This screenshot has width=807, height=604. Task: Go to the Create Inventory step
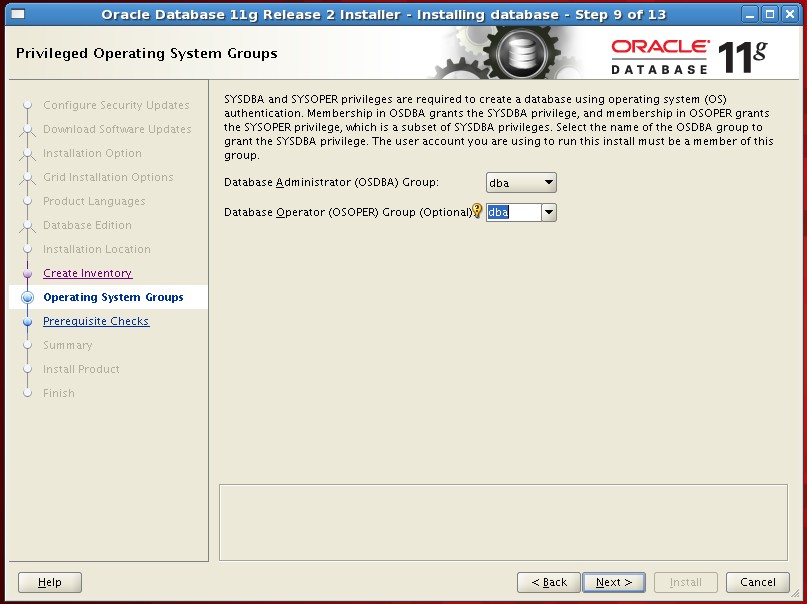coord(87,273)
